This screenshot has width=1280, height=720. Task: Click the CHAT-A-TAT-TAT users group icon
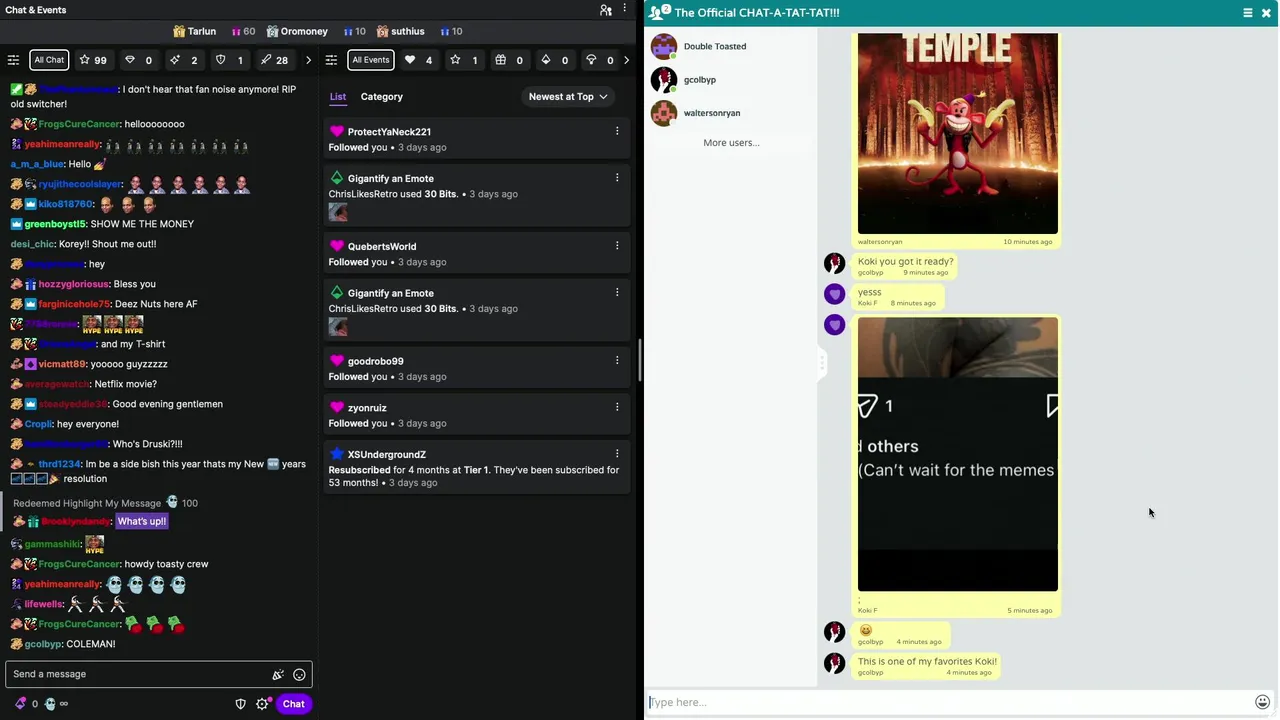[657, 13]
